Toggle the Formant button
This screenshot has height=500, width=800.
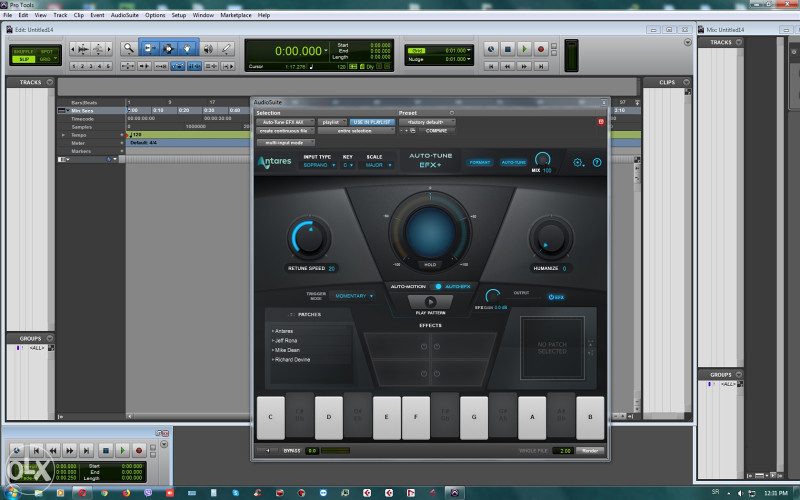[480, 162]
